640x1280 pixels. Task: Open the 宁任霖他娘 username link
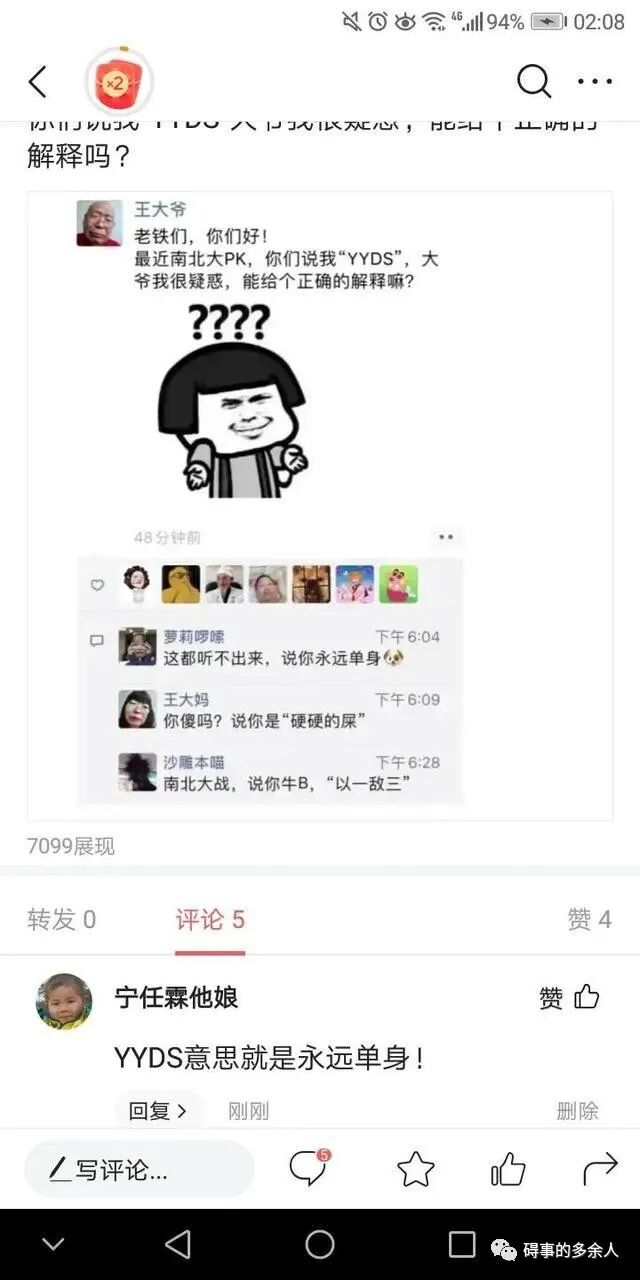pyautogui.click(x=176, y=997)
